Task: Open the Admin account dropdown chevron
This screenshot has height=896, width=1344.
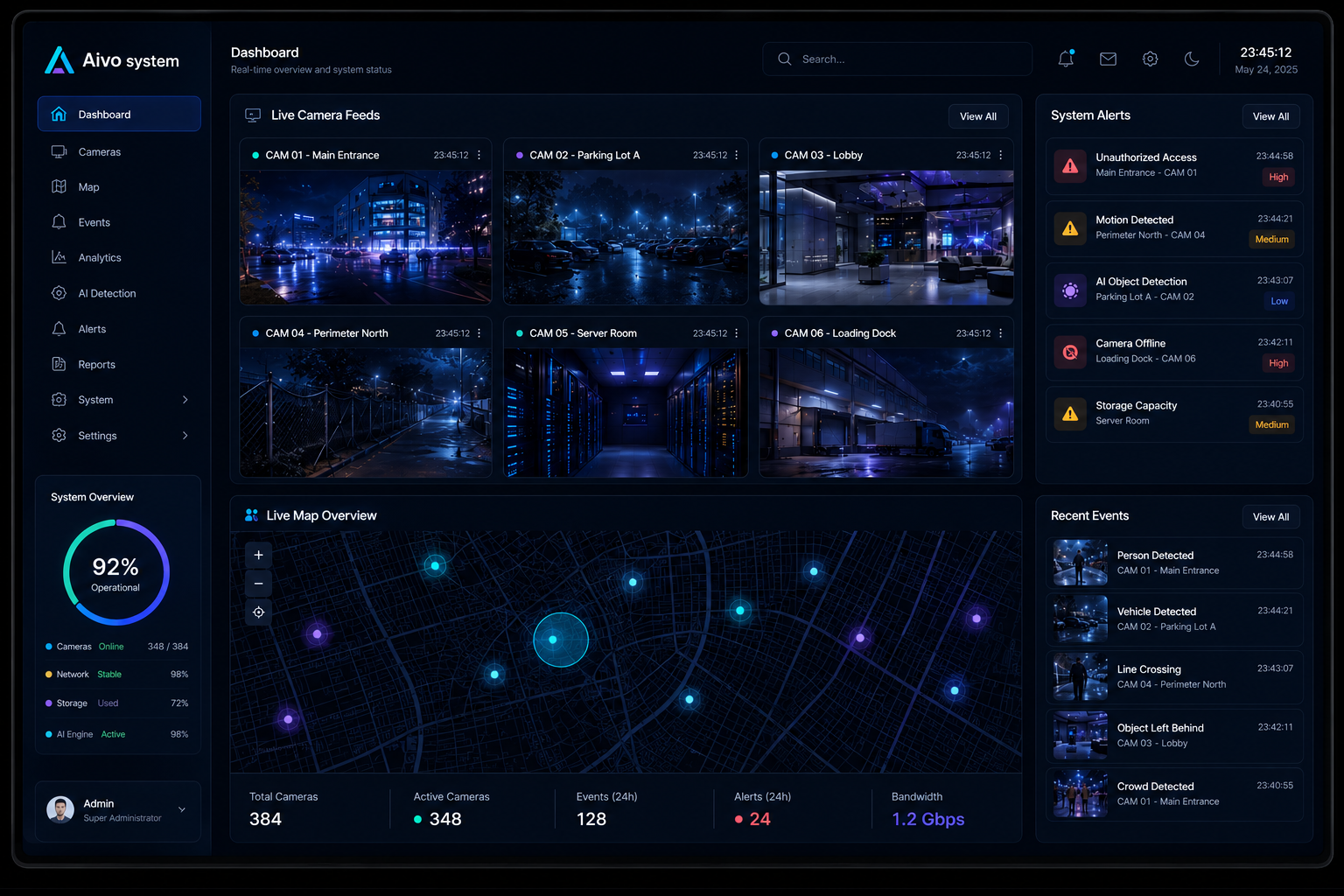Action: 182,809
